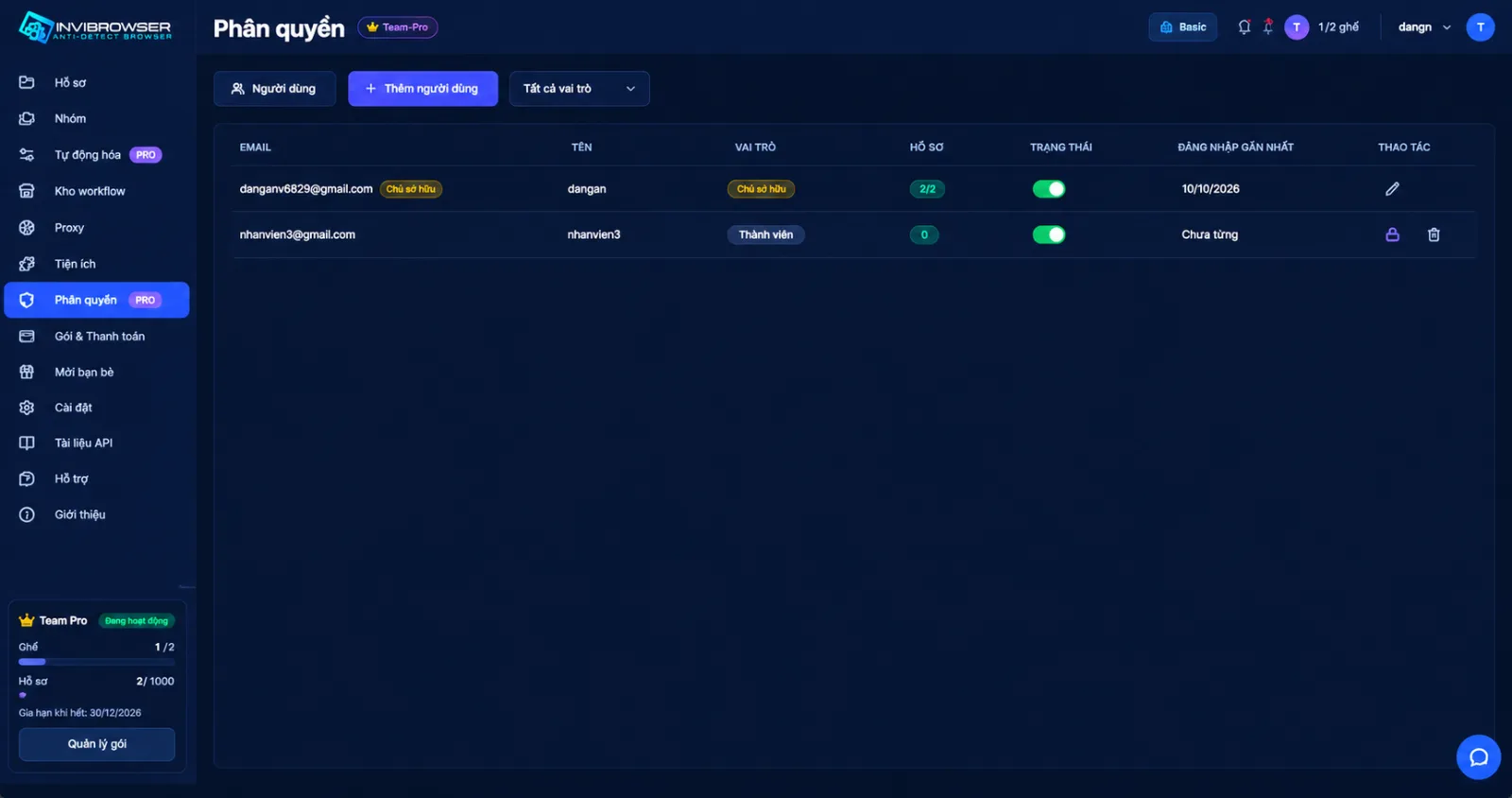Click the lock icon for nhanvien3
The height and width of the screenshot is (798, 1512).
1392,234
